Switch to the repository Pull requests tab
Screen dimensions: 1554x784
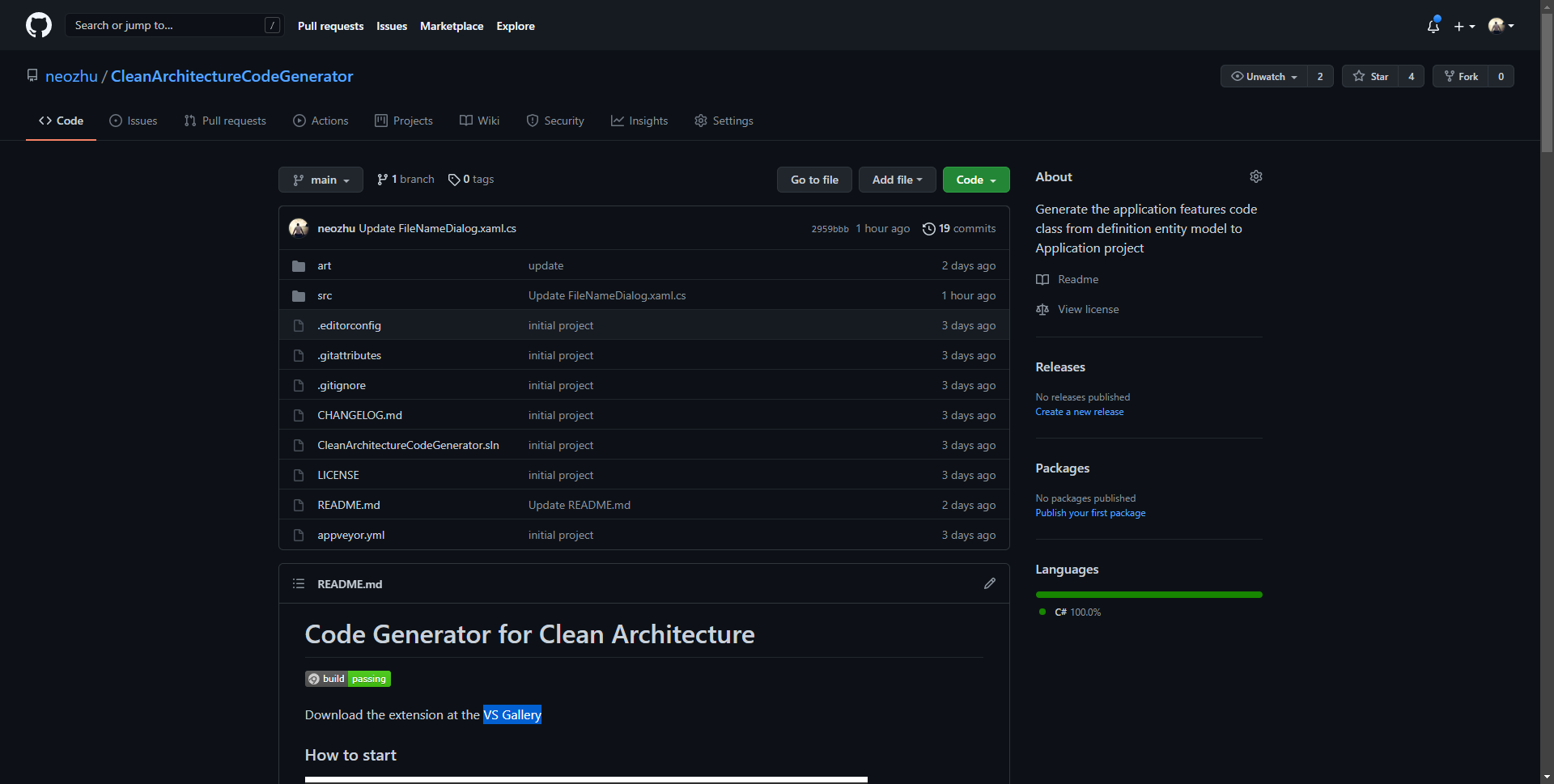225,121
